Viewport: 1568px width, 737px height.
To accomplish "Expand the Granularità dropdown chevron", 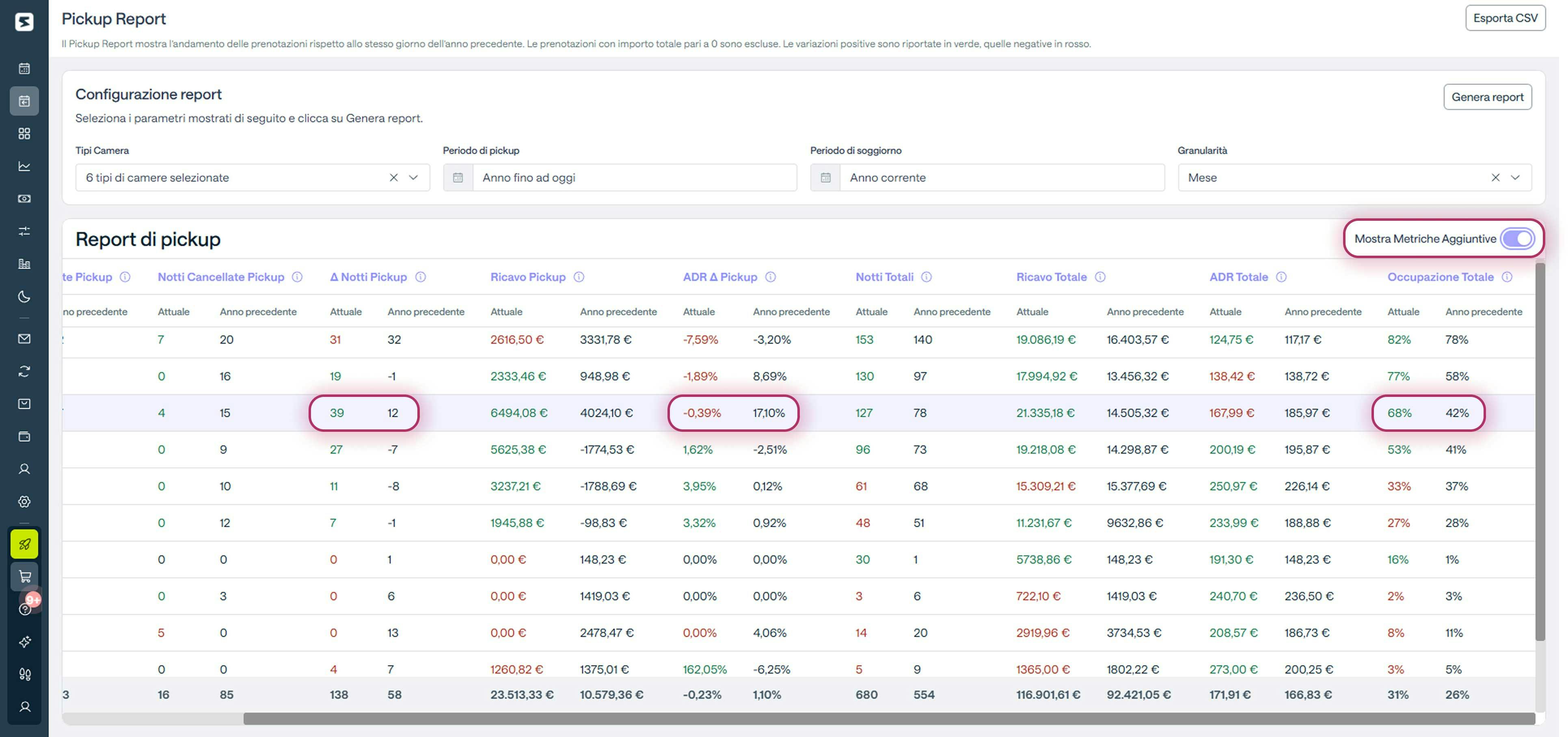I will pos(1516,178).
